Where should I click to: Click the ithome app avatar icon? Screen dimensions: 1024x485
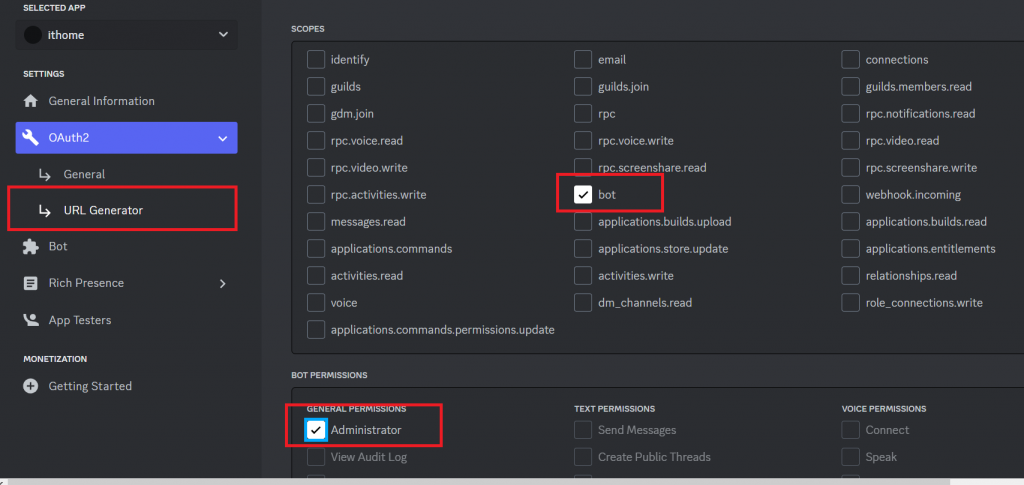[33, 35]
